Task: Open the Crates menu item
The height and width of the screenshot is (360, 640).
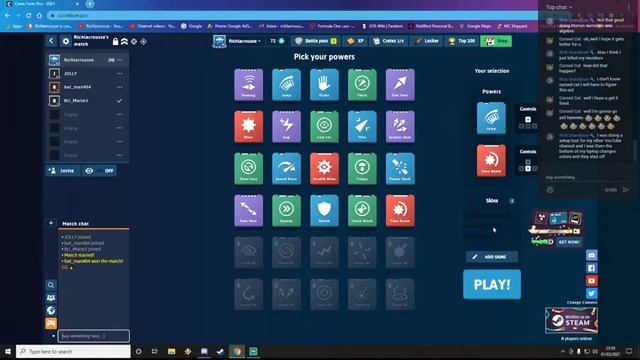Action: 389,41
